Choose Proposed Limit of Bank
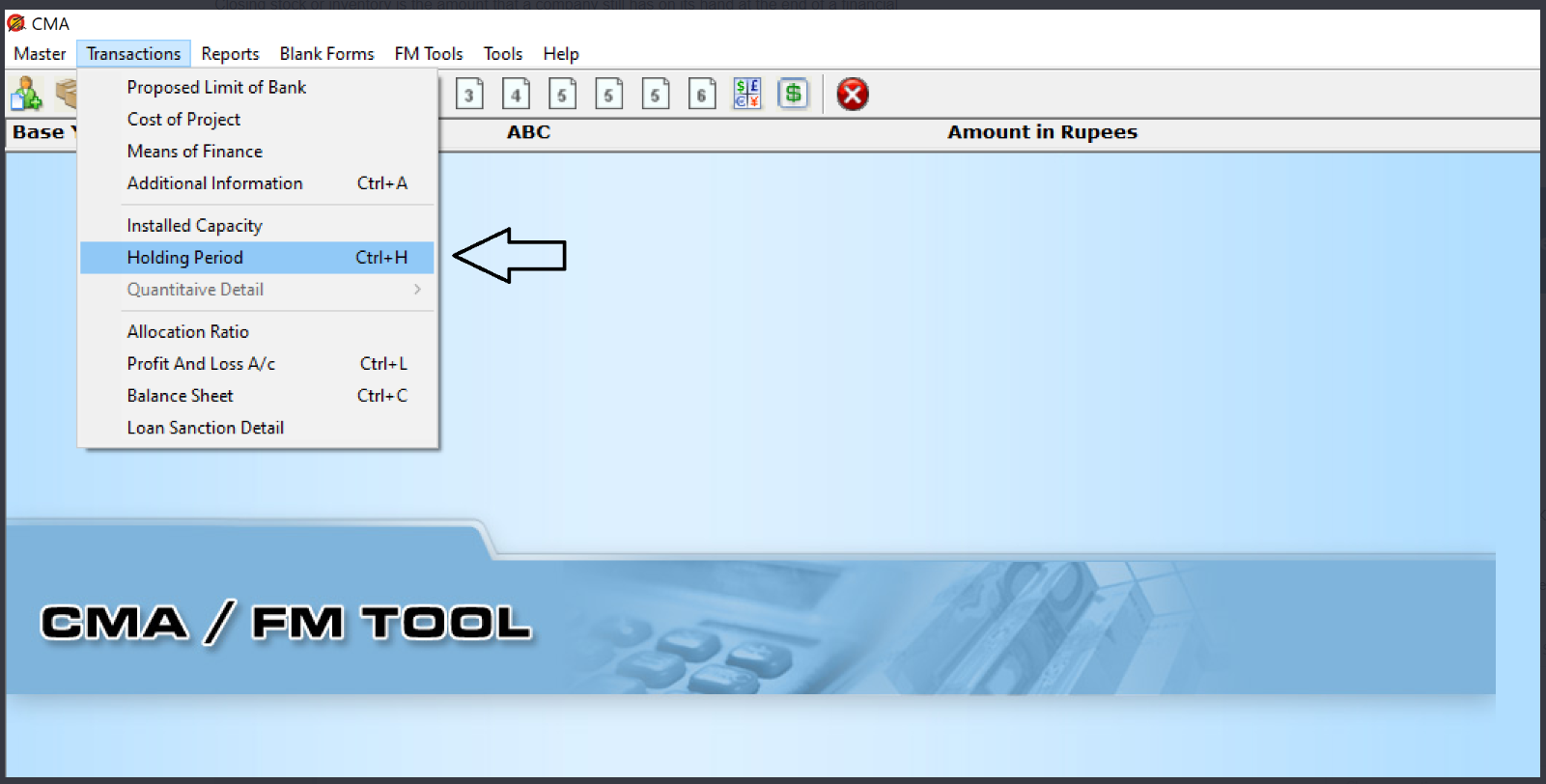The height and width of the screenshot is (784, 1546). (216, 88)
